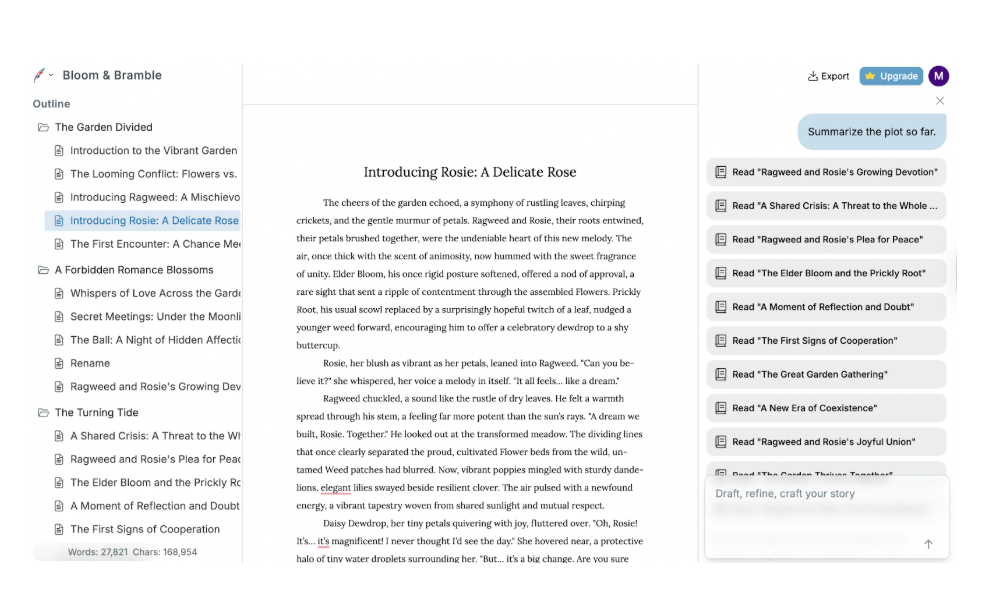Open Read "A Moment of Reflection and Doubt" card
Image resolution: width=1000 pixels, height=594 pixels.
tap(826, 307)
